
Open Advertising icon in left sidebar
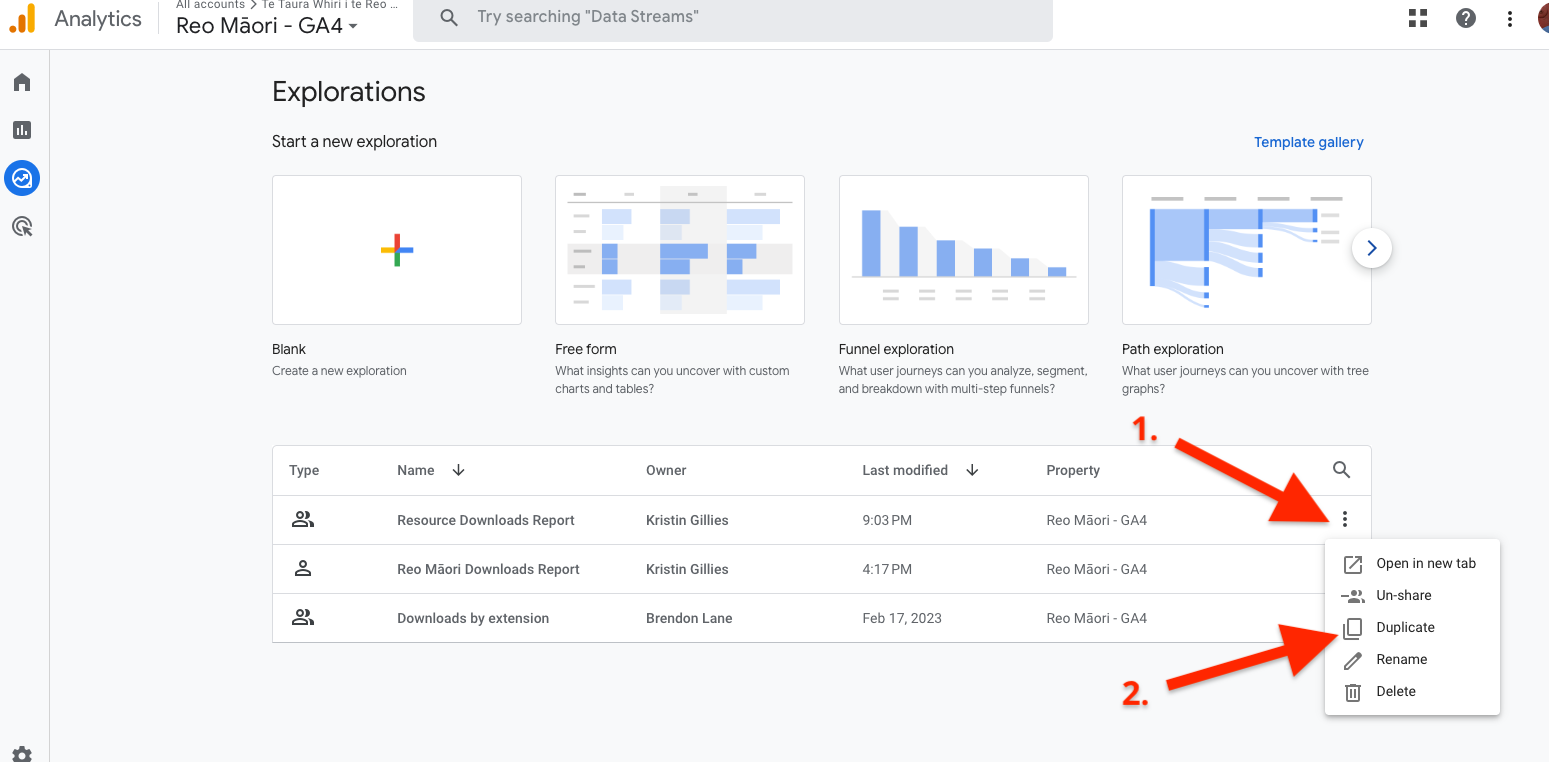tap(22, 227)
